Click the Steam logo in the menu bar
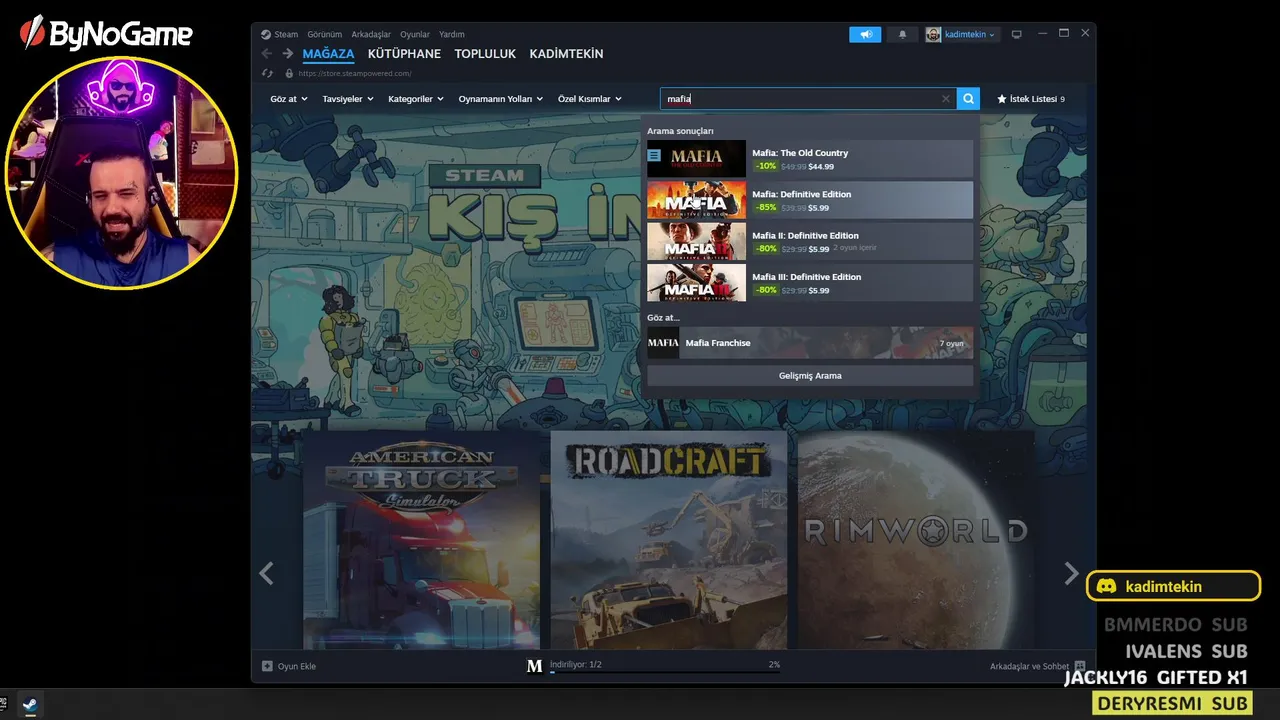The image size is (1280, 720). 266,34
